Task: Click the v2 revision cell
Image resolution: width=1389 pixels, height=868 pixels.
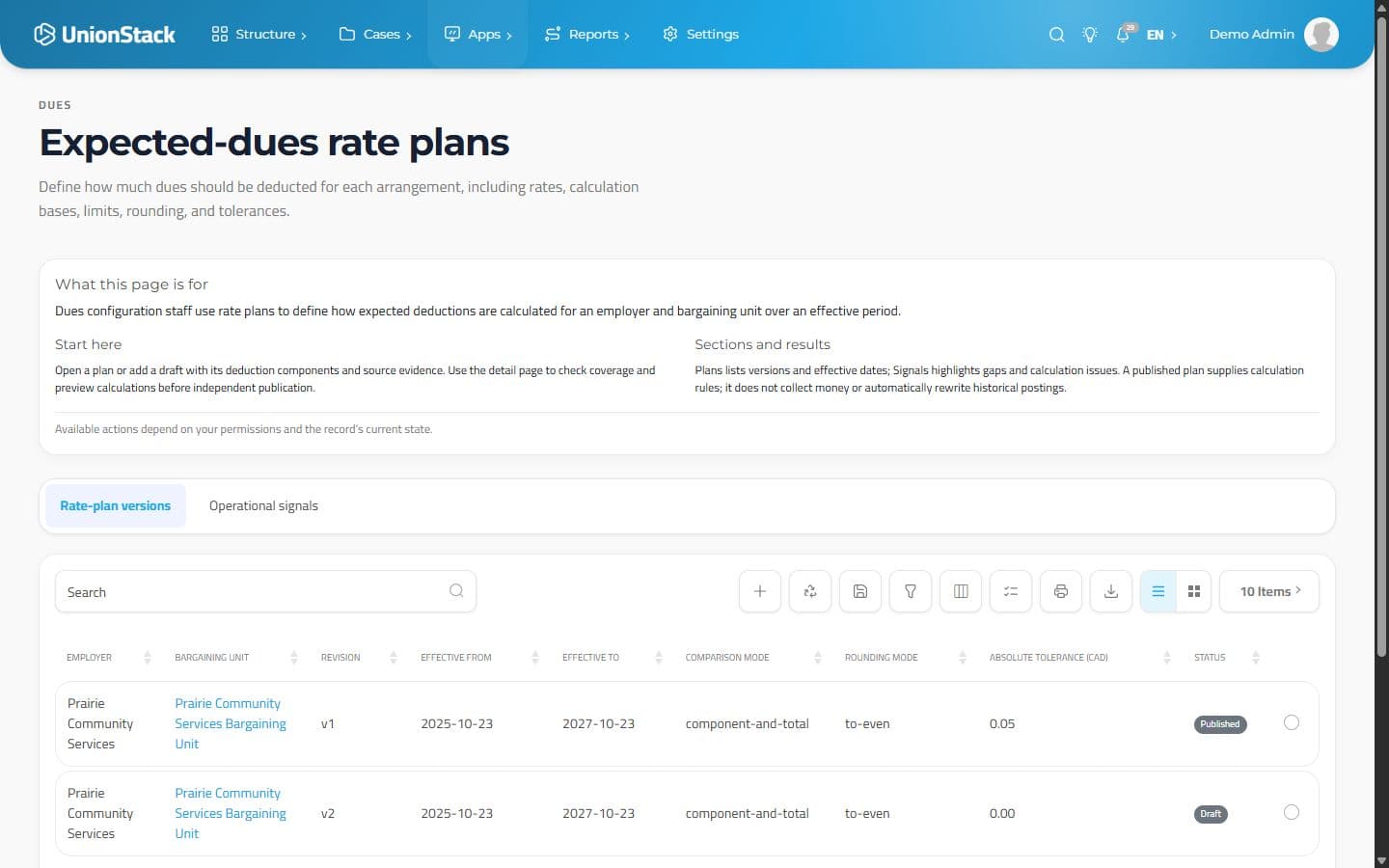Action: point(328,813)
